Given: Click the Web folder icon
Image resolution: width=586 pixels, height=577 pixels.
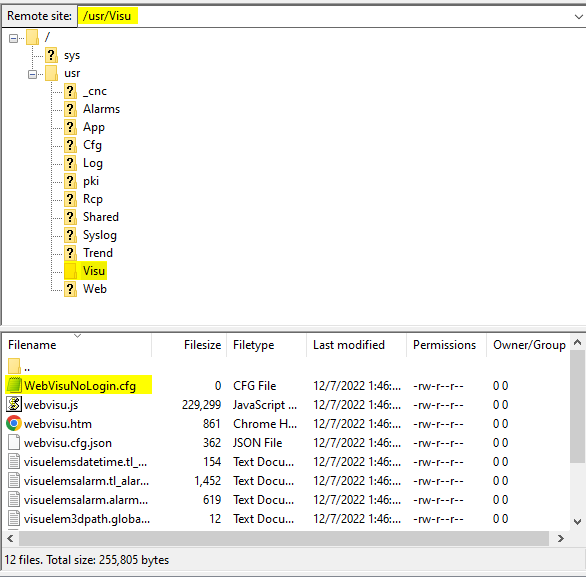Looking at the screenshot, I should [x=70, y=289].
